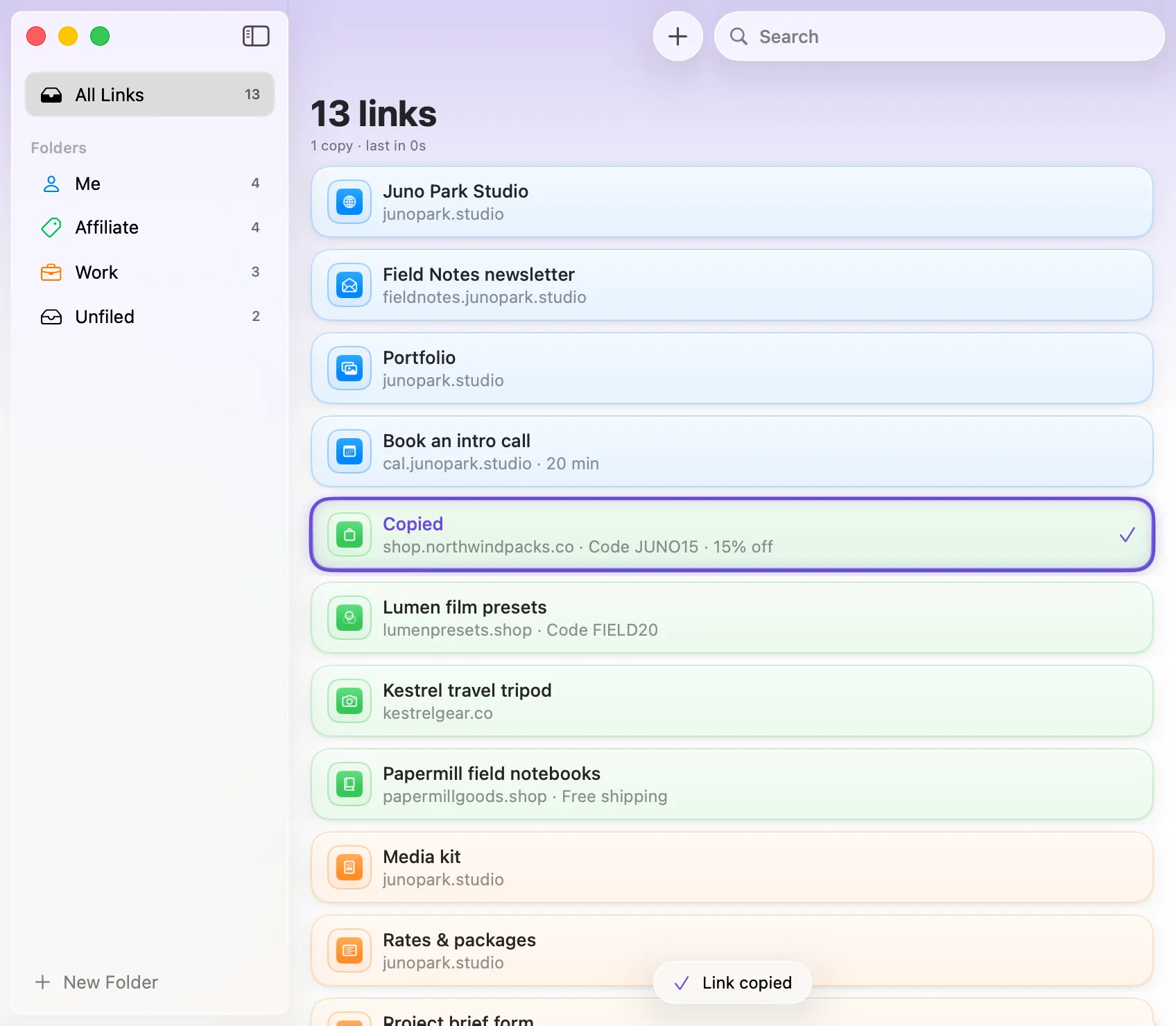Screen dimensions: 1176x1026
Task: Click the camera icon for Kestrel travel tripod
Action: 349,701
